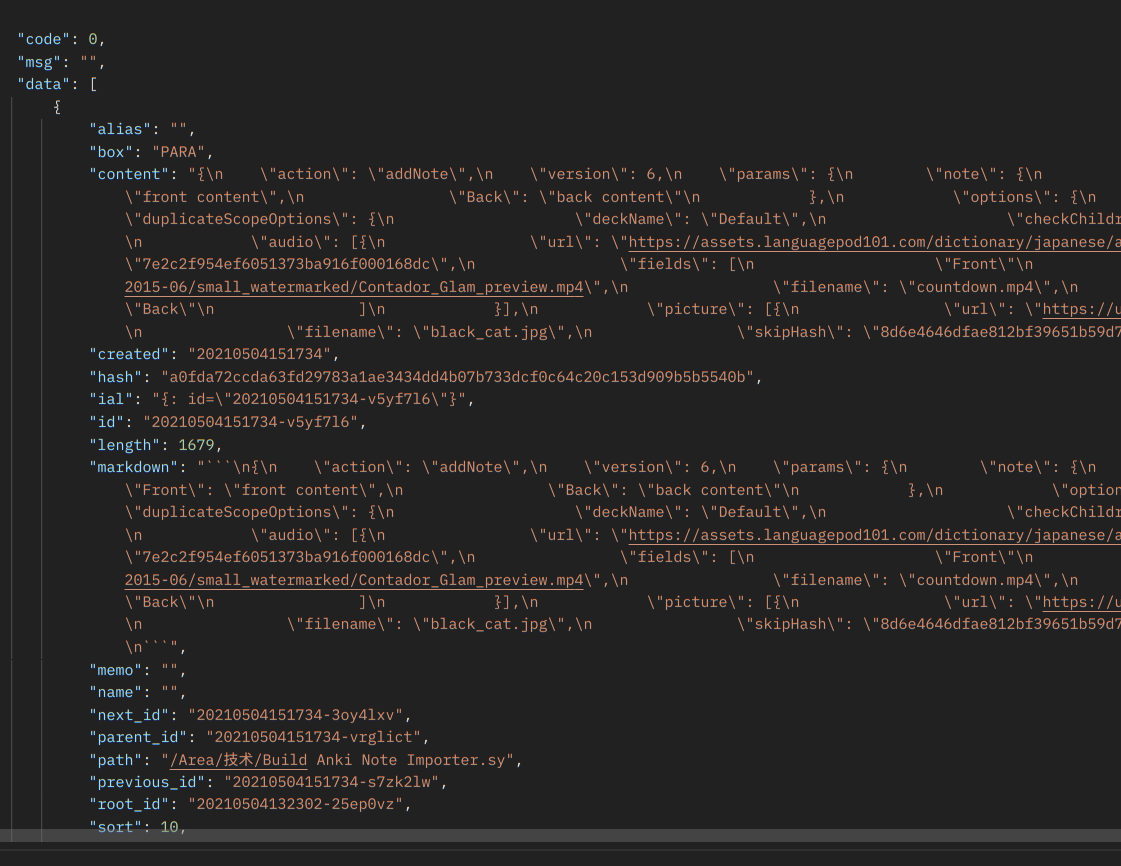The image size is (1121, 866).
Task: Select the ial value with id=
Action: (x=309, y=400)
